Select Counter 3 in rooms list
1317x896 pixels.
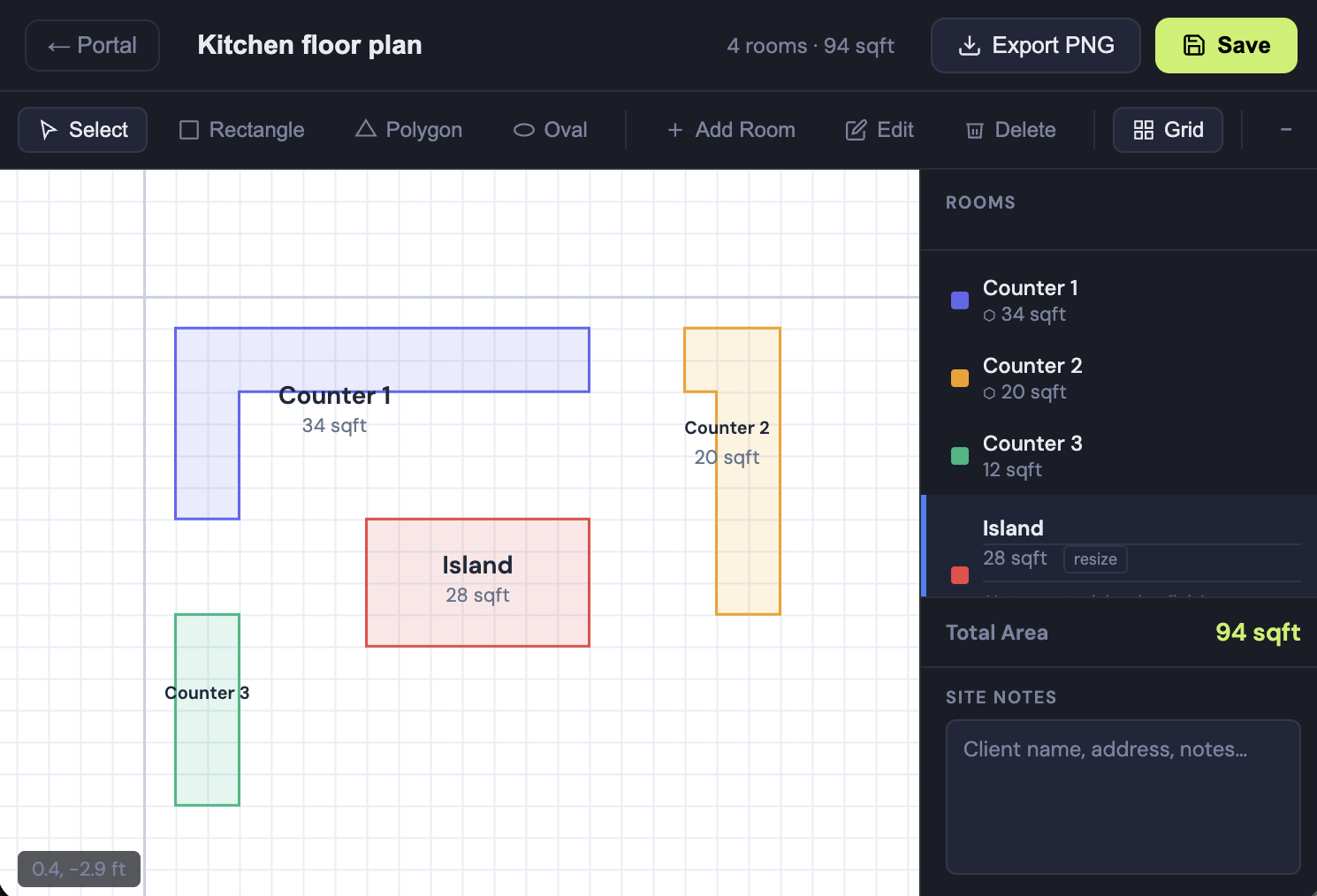[x=1119, y=456]
